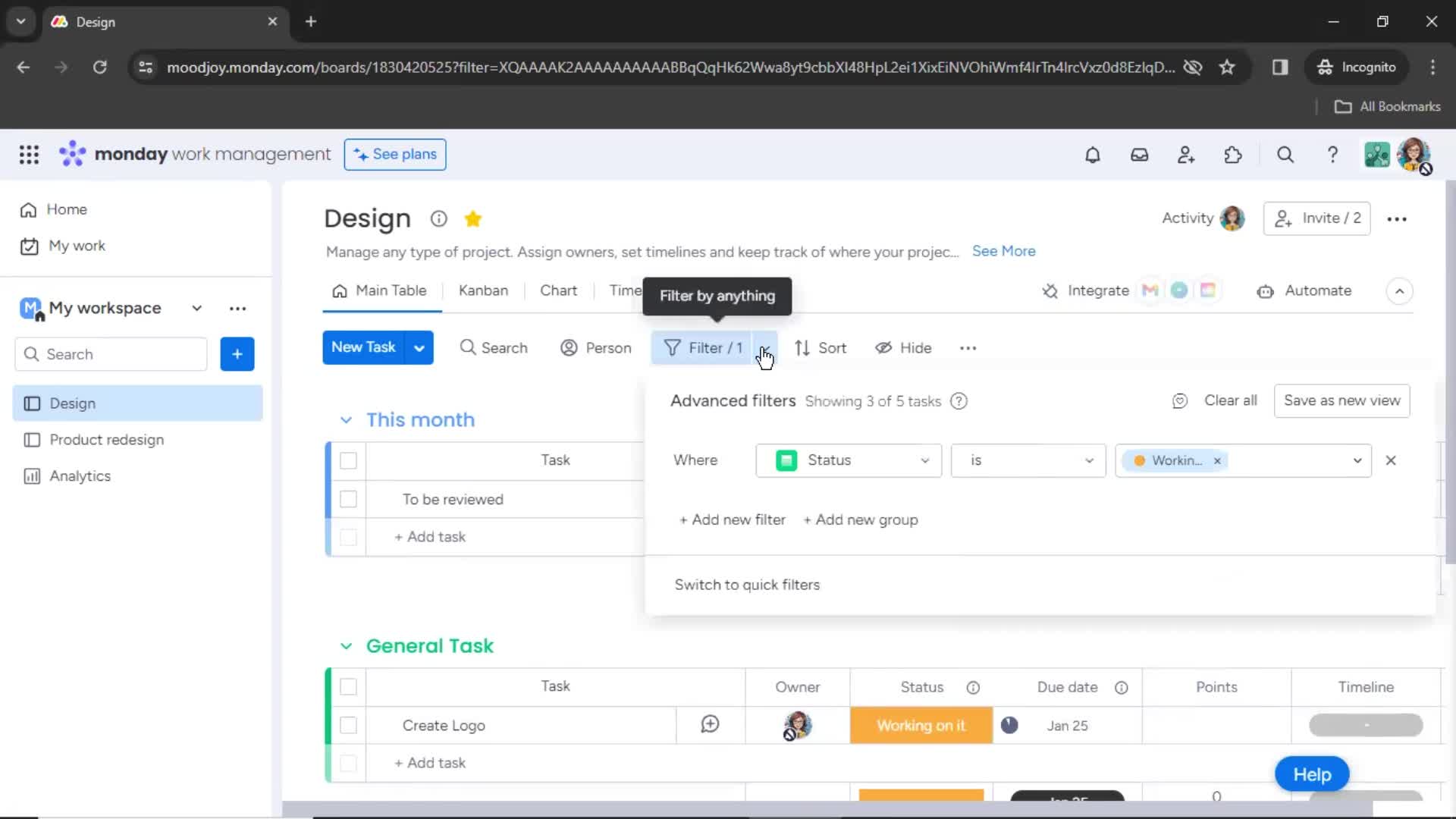This screenshot has height=819, width=1456.
Task: Click the invite members icon in header
Action: (x=1186, y=155)
